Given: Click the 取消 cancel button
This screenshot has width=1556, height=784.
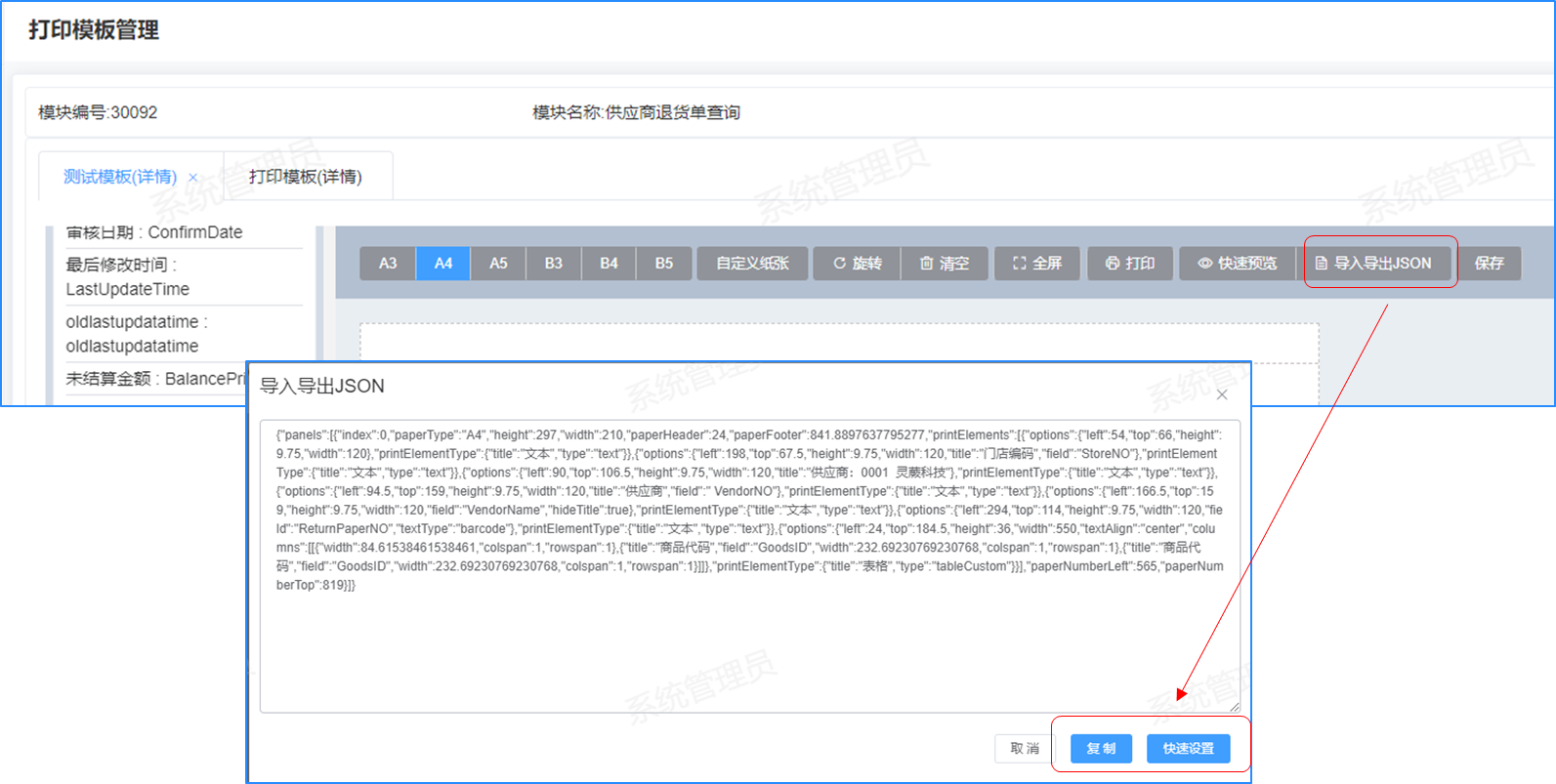Looking at the screenshot, I should click(1025, 749).
